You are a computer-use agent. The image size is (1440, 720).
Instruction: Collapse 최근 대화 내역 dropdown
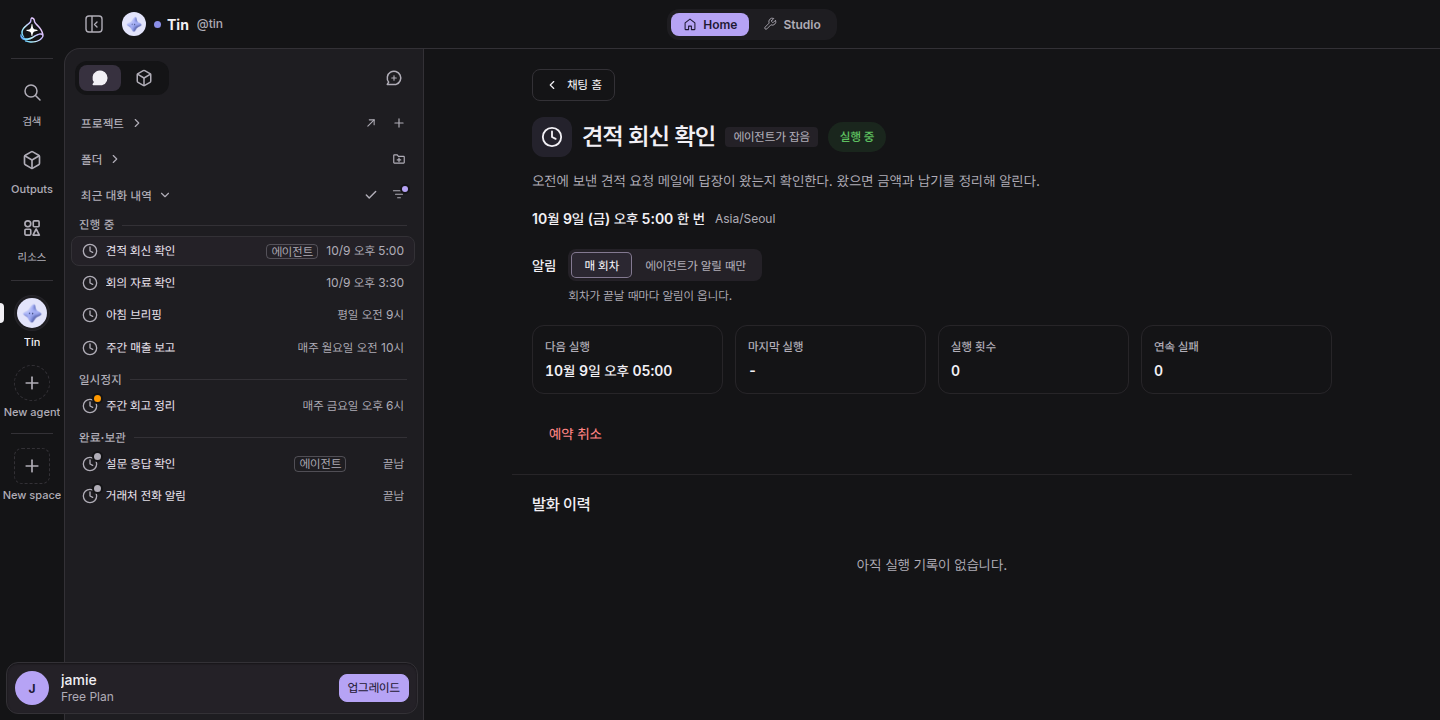(165, 195)
